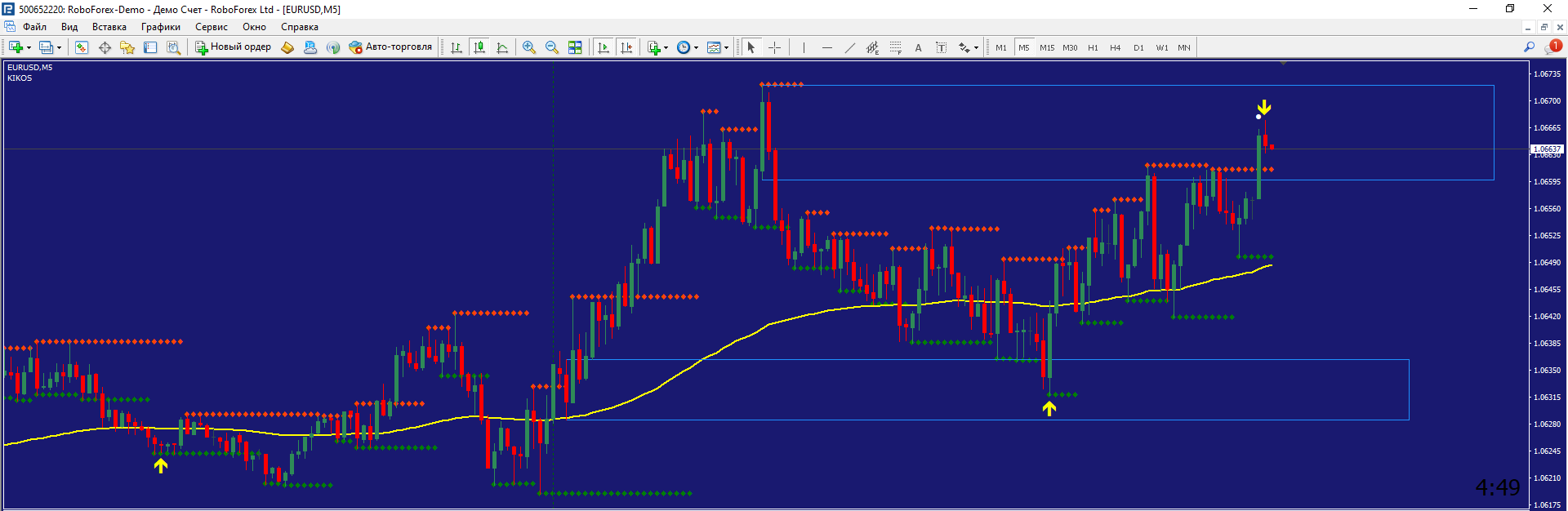Viewport: 1568px width, 511px height.
Task: Toggle the Terminal panel icon
Action: 150,47
